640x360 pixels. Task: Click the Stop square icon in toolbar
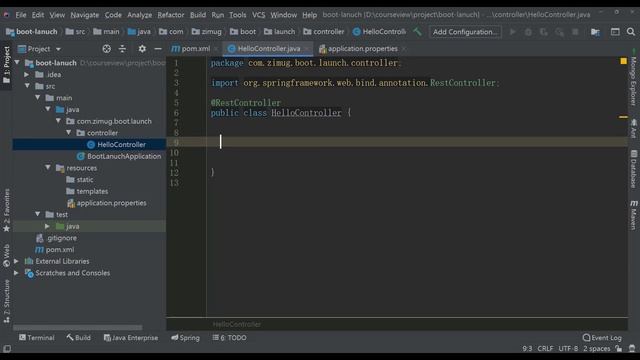coord(575,31)
